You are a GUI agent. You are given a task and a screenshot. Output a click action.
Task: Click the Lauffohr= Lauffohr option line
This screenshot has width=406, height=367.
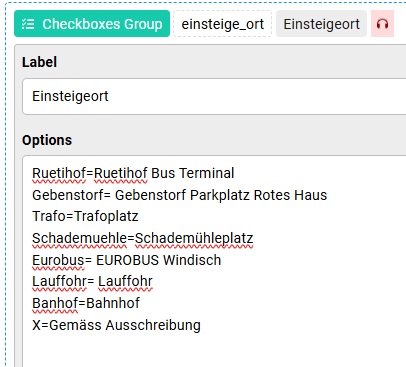pos(92,282)
